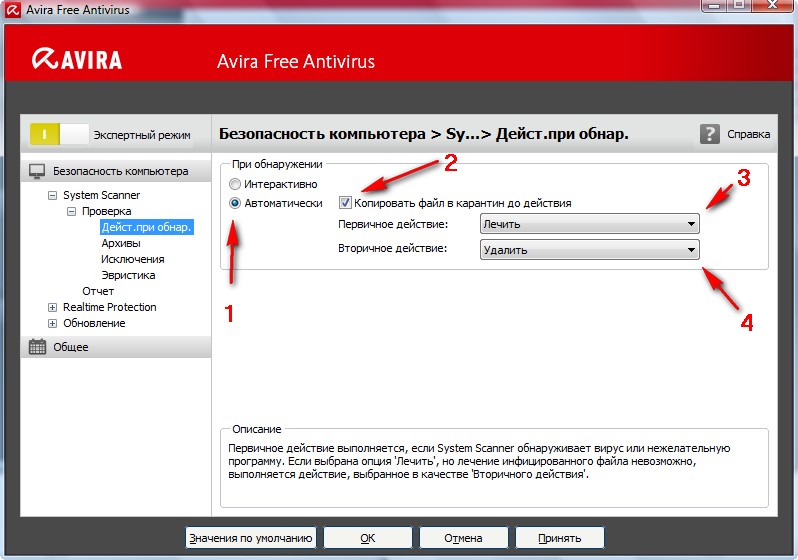Select Исключения in the tree
The width and height of the screenshot is (798, 560).
coord(132,259)
